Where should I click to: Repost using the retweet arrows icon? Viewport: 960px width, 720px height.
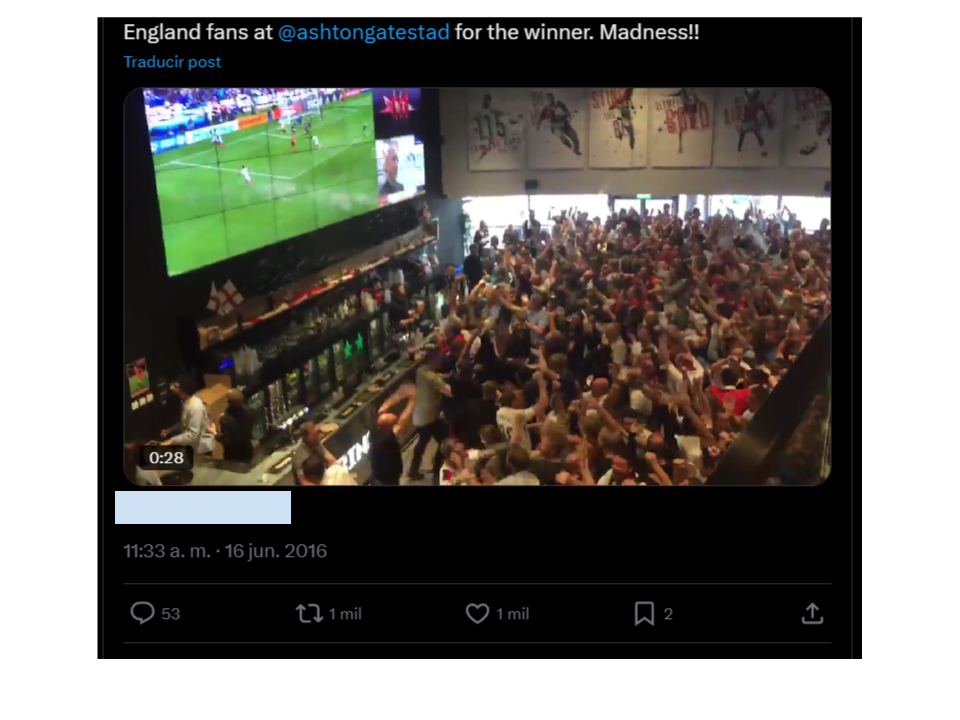coord(309,613)
